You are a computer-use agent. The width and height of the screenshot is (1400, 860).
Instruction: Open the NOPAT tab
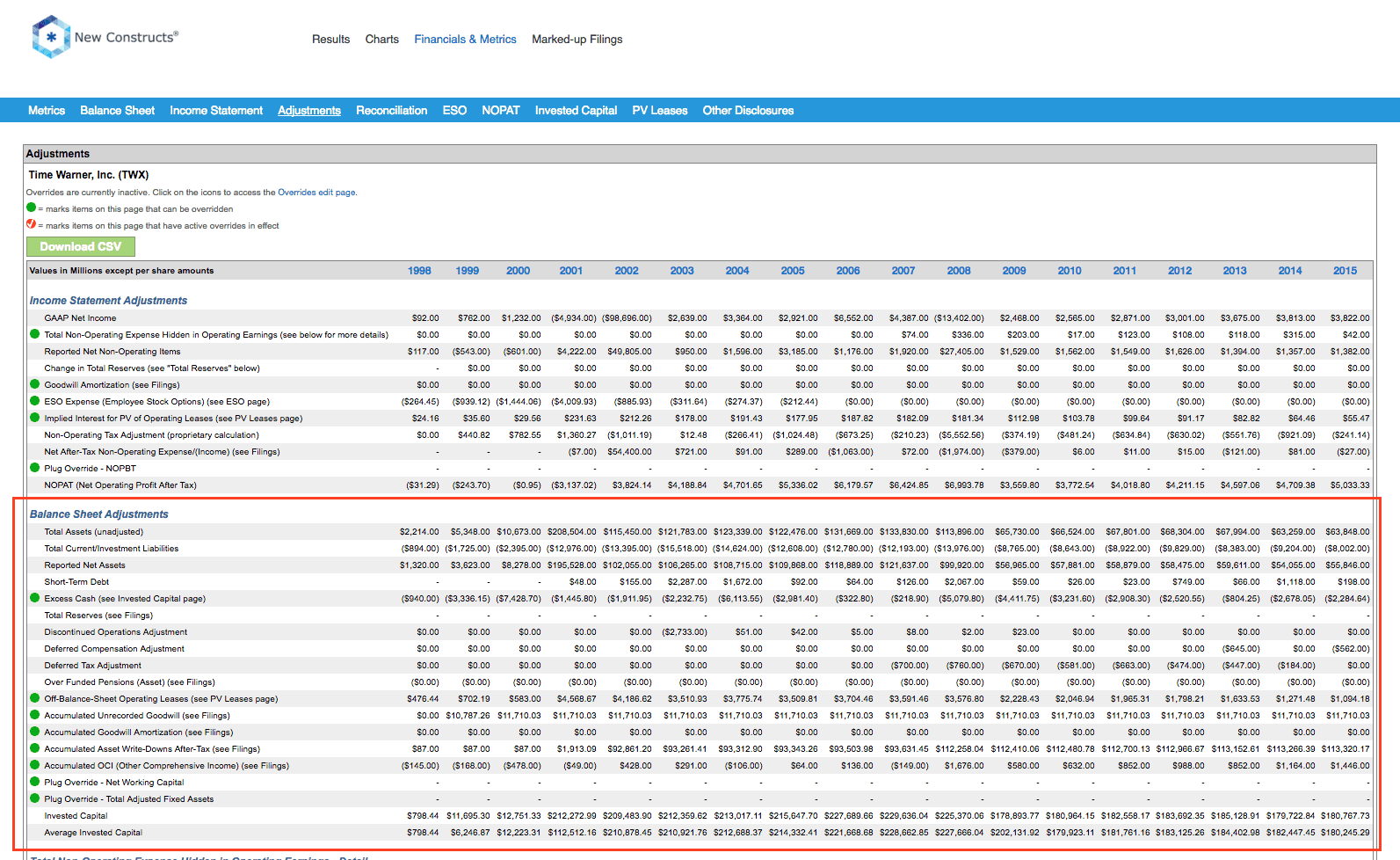click(x=501, y=110)
